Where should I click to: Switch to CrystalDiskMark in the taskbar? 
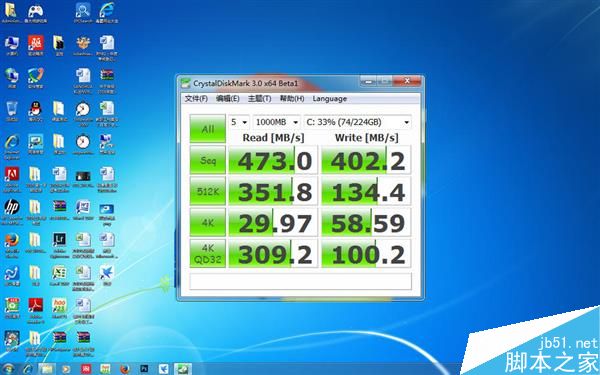(x=183, y=369)
